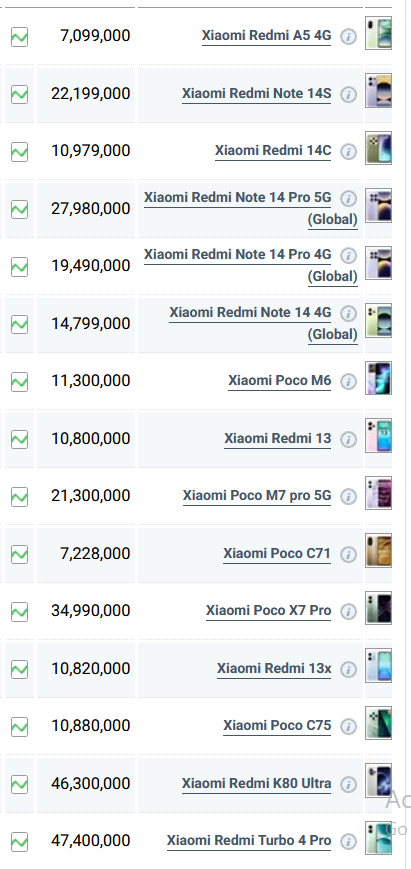Show info for Xiaomi Redmi 14C
Image resolution: width=411 pixels, height=869 pixels.
click(x=348, y=152)
